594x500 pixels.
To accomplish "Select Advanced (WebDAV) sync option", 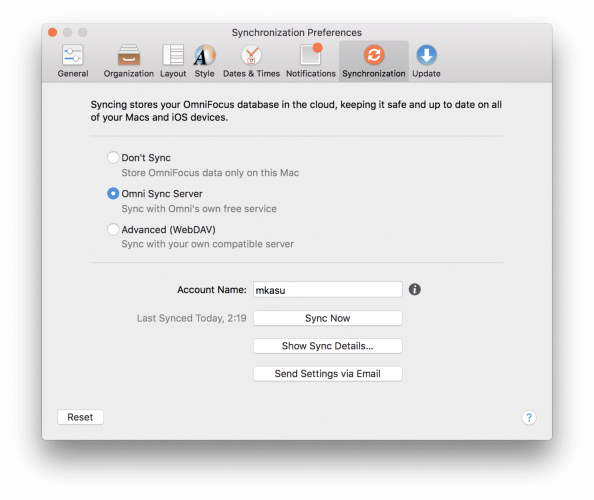I will pyautogui.click(x=113, y=229).
